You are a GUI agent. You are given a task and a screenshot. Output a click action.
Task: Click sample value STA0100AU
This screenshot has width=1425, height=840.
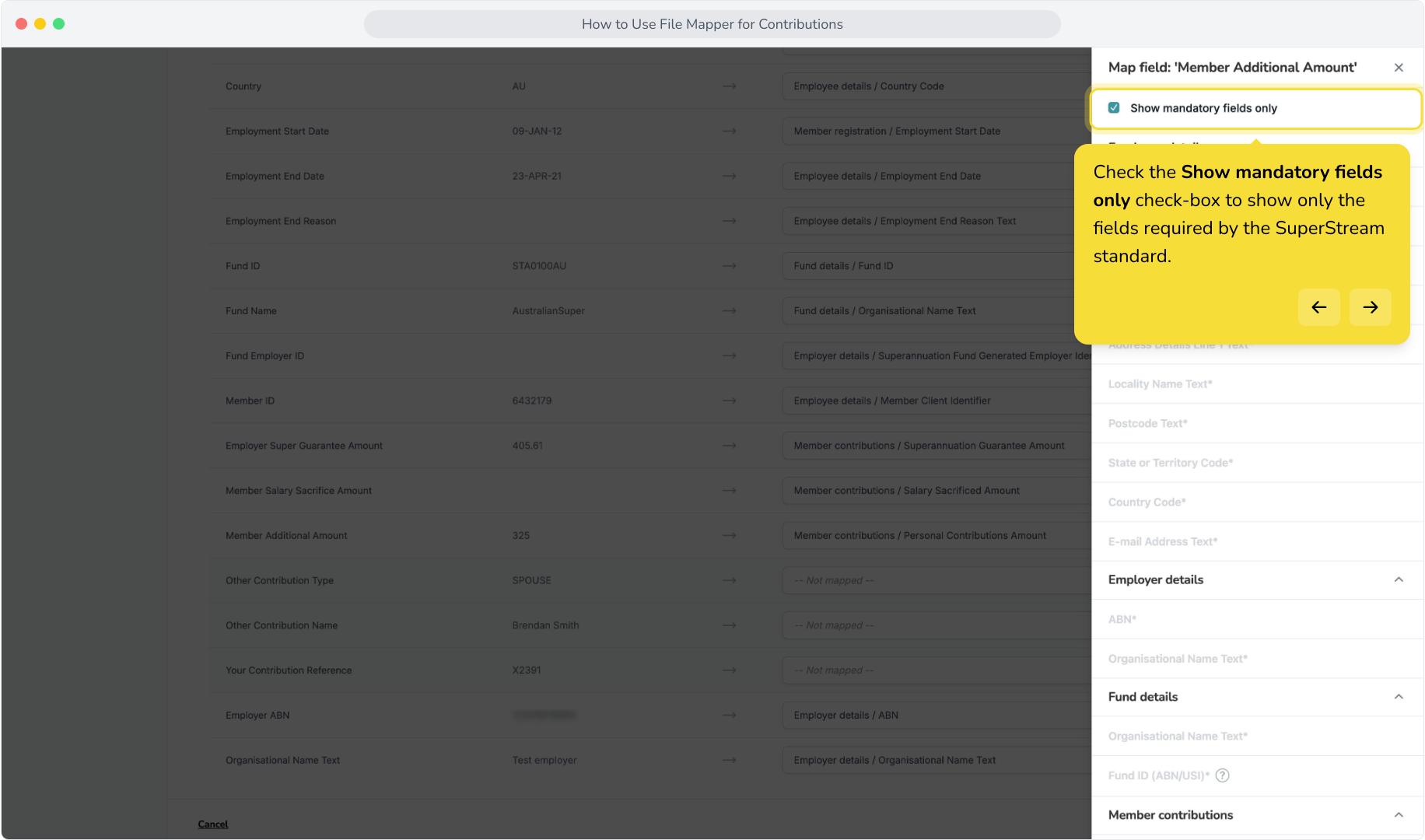[539, 266]
